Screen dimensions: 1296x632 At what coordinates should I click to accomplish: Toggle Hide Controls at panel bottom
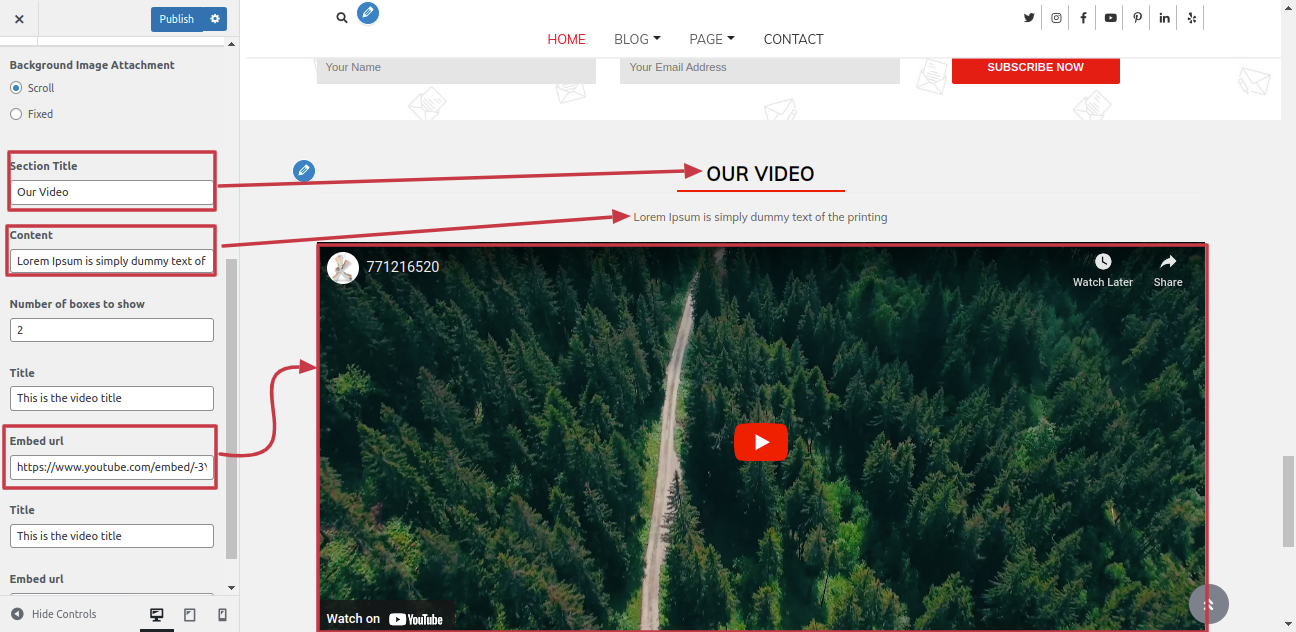pos(54,614)
